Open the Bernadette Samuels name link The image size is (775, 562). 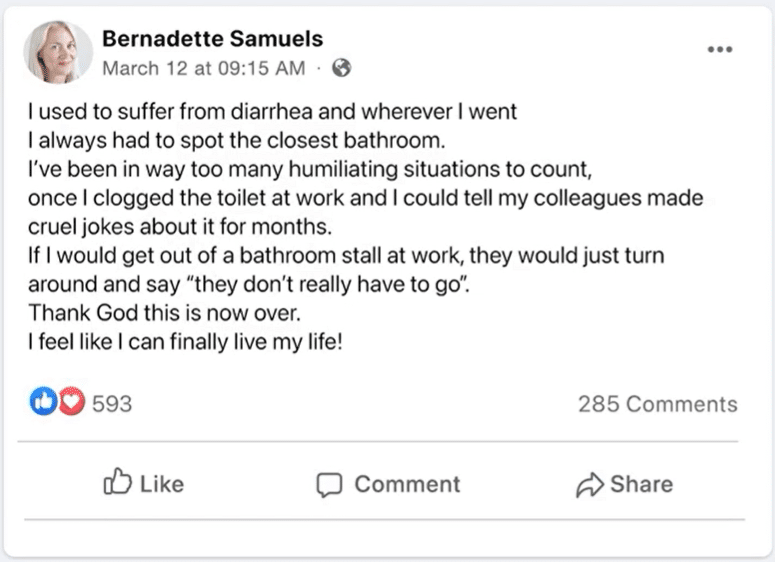(213, 39)
